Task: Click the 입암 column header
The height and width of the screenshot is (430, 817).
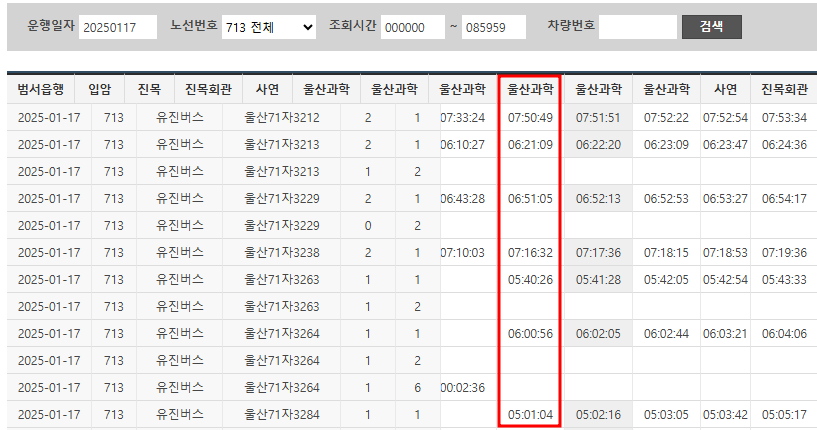Action: pos(100,90)
